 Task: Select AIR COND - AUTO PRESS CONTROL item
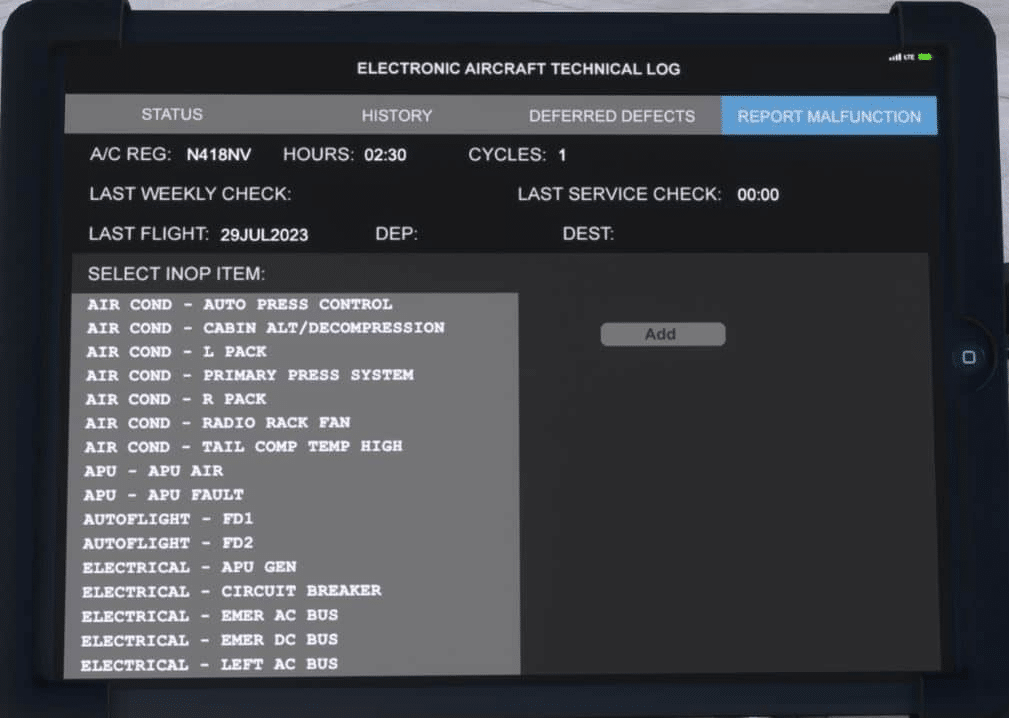(239, 304)
